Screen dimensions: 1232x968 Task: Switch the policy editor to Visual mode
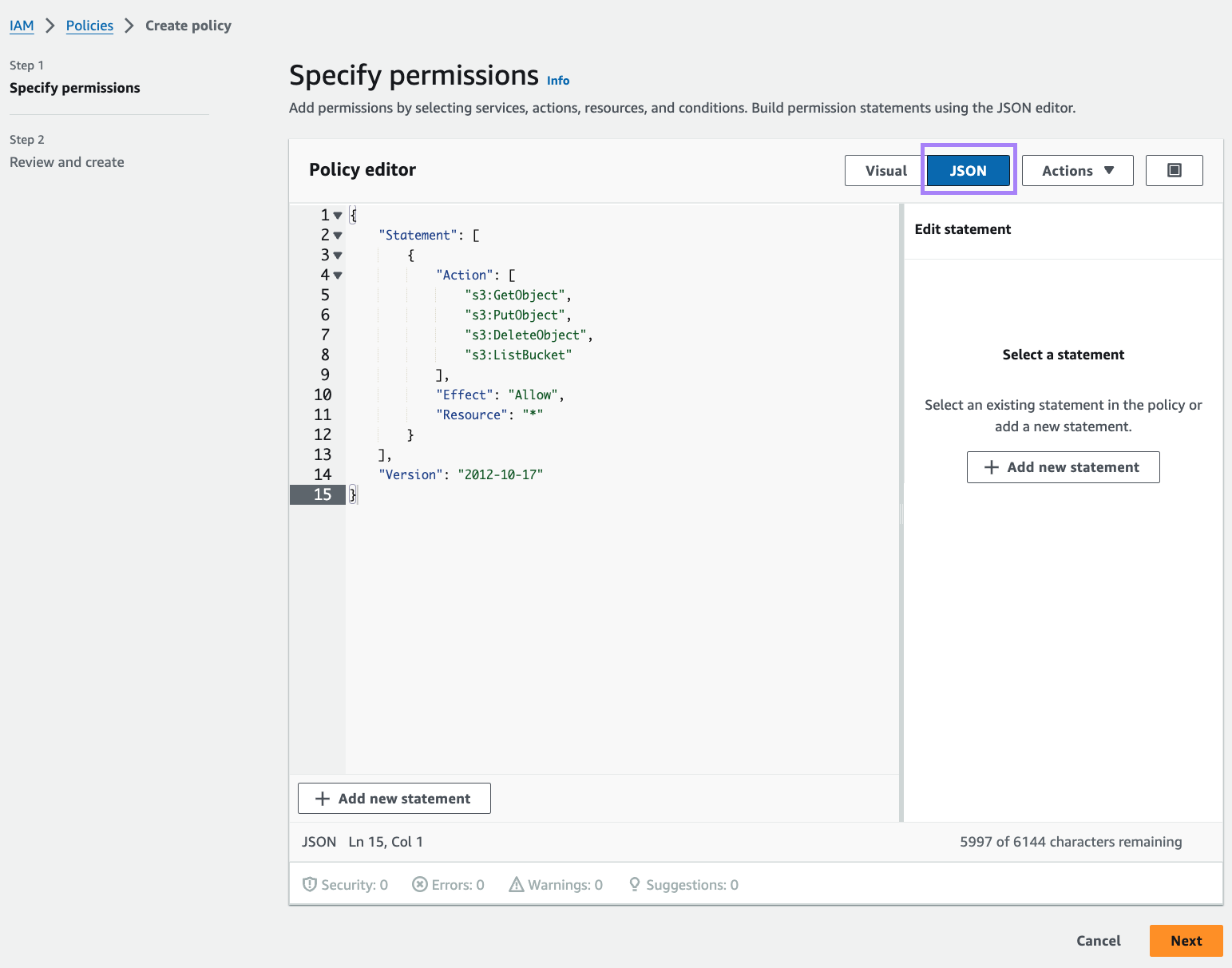885,170
